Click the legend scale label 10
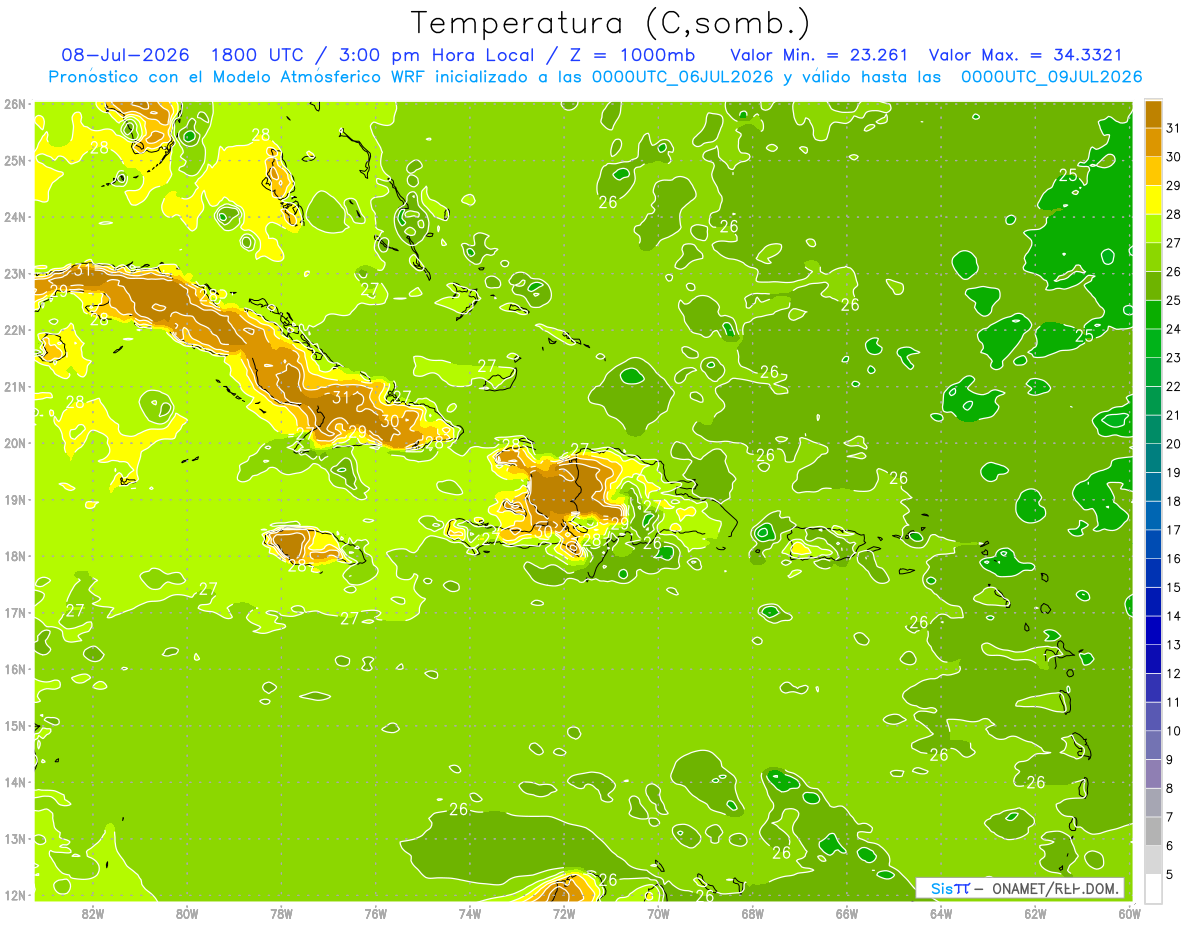This screenshot has width=1200, height=927. 1174,731
